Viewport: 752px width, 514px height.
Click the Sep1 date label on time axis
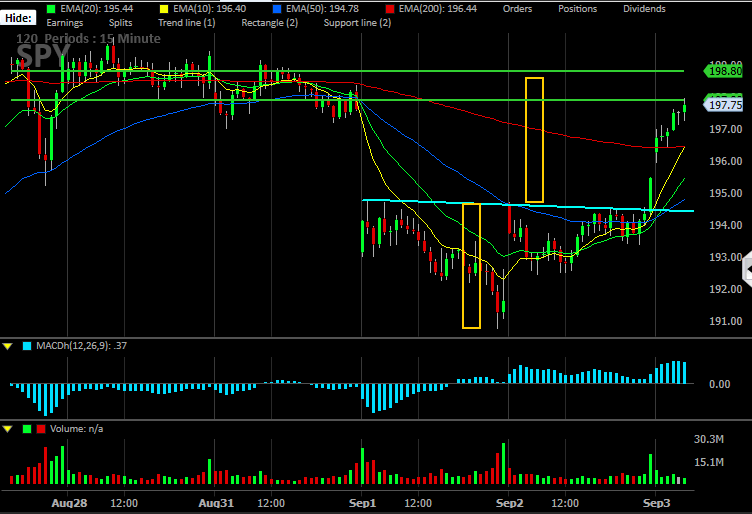click(363, 503)
